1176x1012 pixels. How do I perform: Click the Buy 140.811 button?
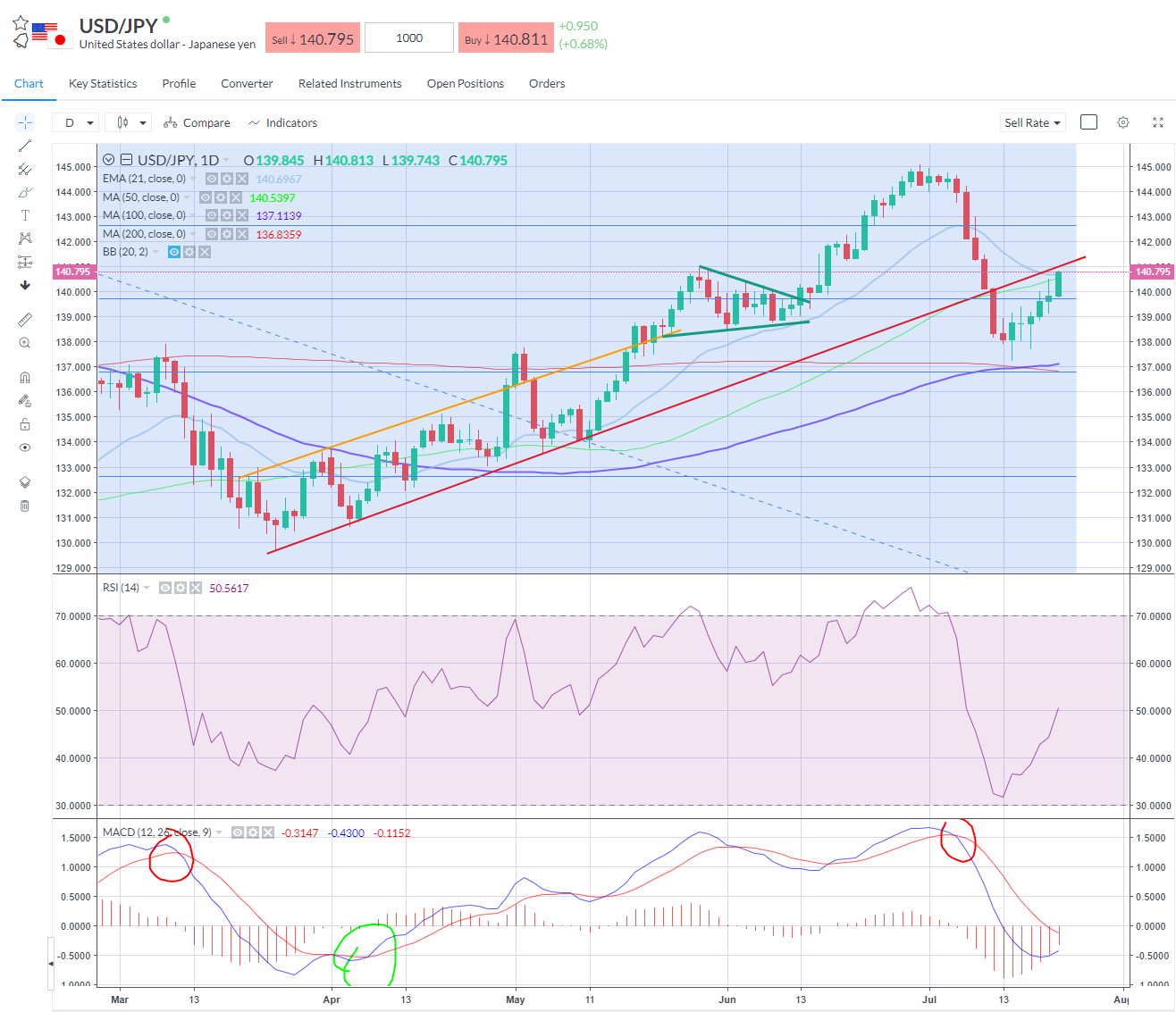click(x=505, y=38)
